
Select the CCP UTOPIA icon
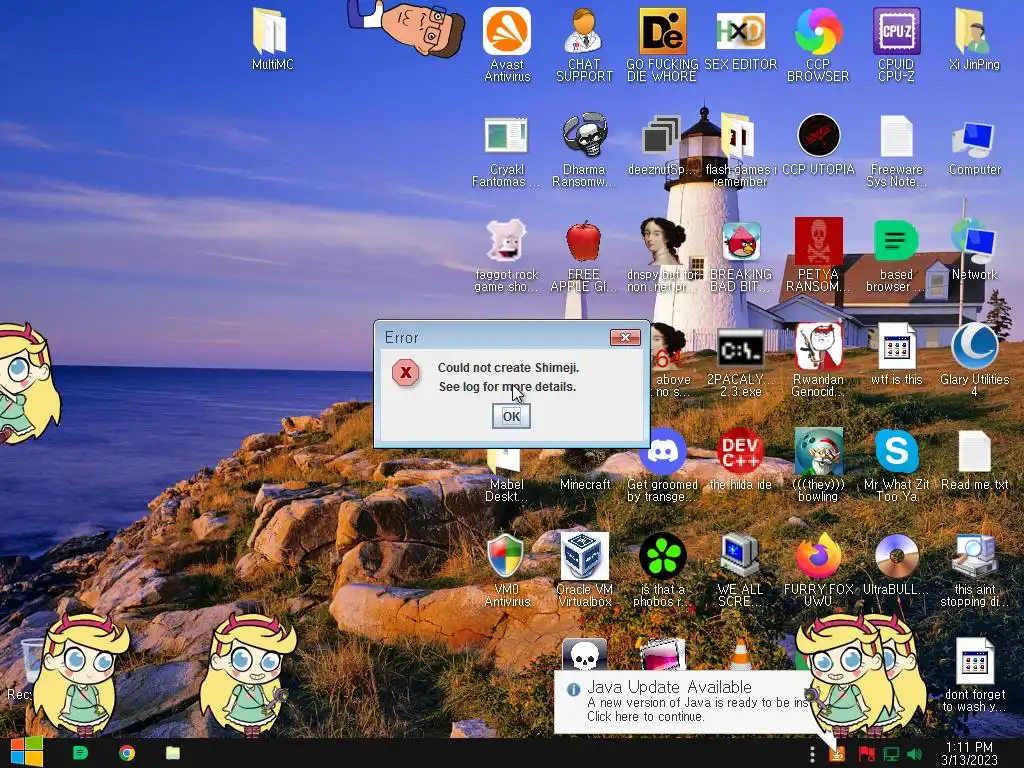coord(818,145)
